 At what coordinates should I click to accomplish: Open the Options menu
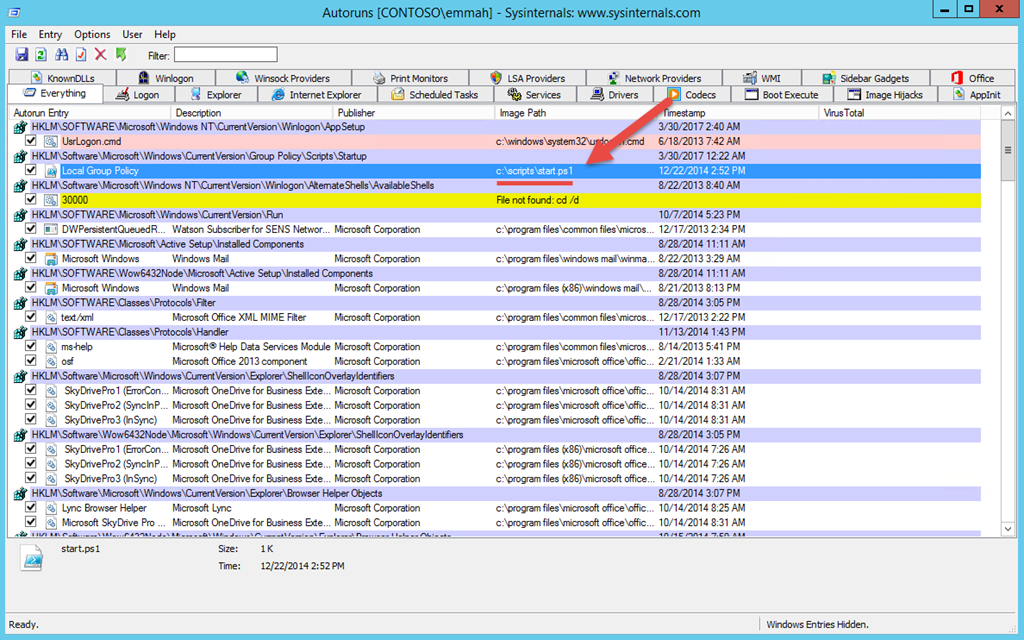coord(92,35)
